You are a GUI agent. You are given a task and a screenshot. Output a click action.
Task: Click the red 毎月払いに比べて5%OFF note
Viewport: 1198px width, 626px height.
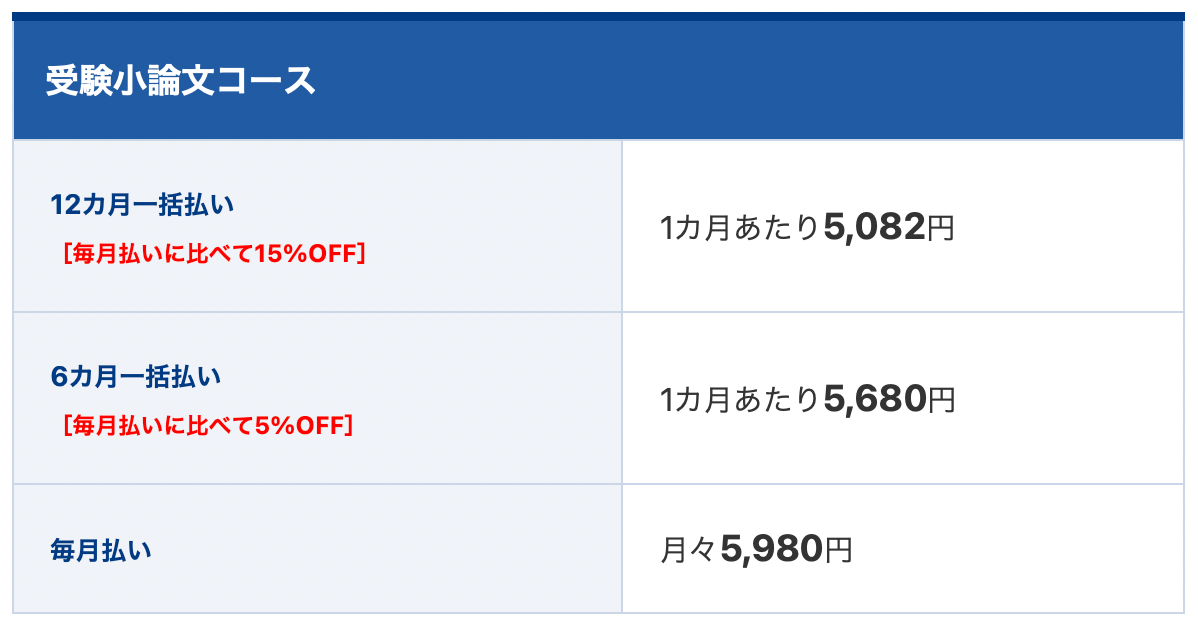(x=208, y=425)
